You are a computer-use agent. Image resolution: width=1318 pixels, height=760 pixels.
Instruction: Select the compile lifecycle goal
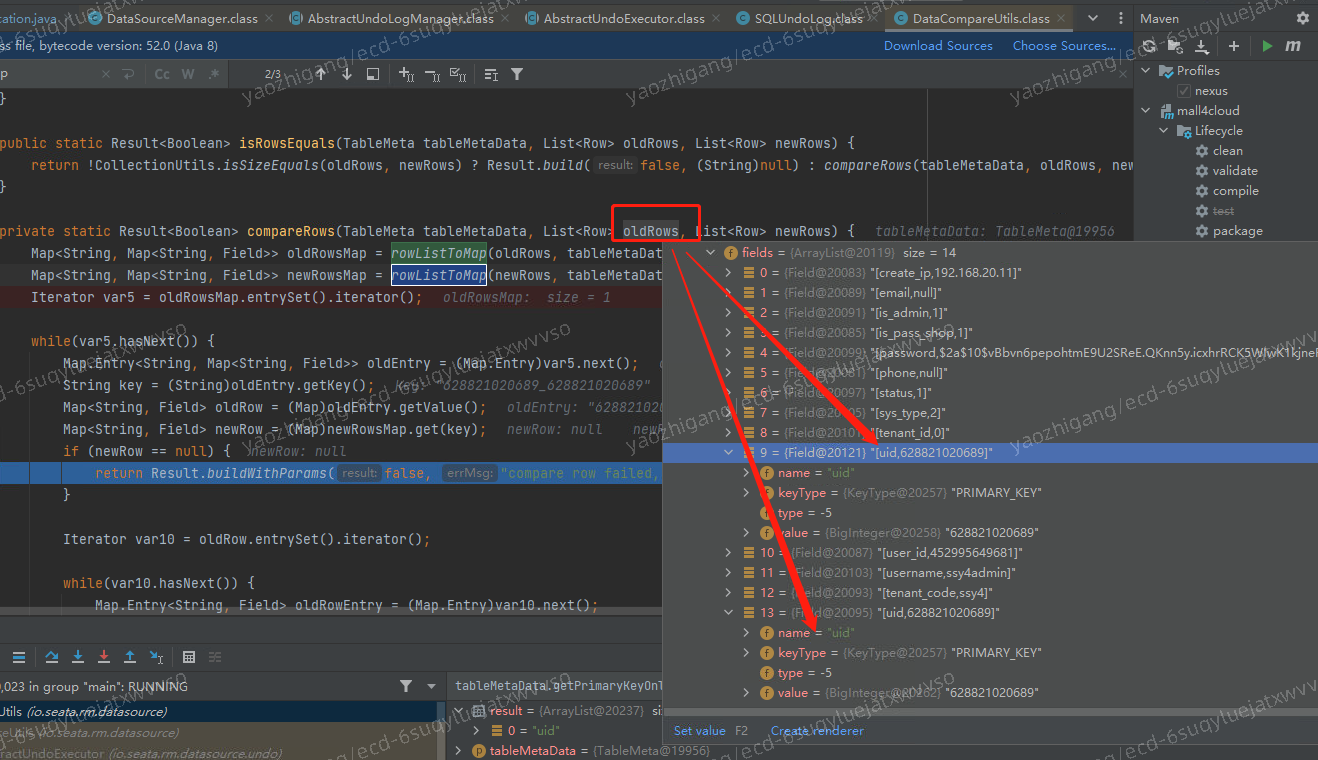point(1236,191)
